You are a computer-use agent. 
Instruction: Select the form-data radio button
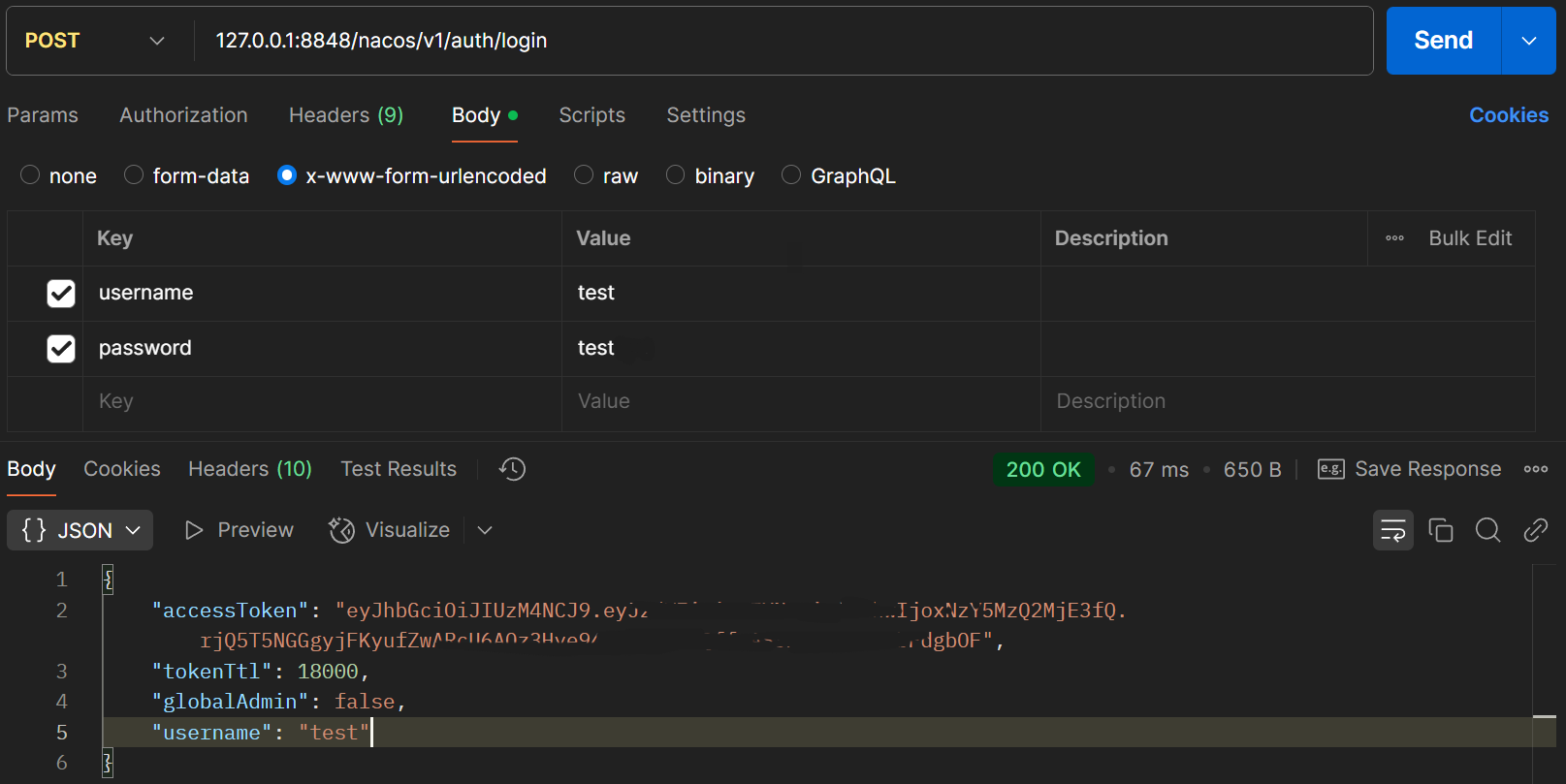[134, 174]
